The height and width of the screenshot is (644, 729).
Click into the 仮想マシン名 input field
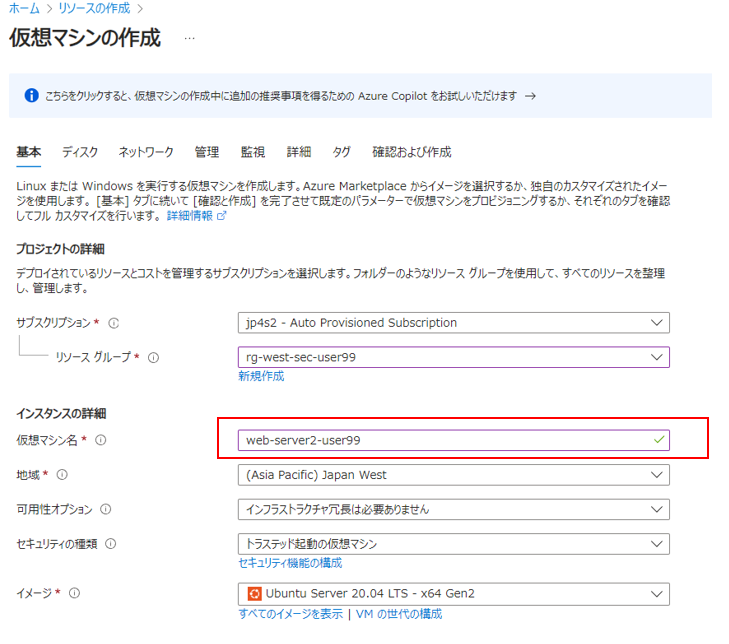point(453,440)
